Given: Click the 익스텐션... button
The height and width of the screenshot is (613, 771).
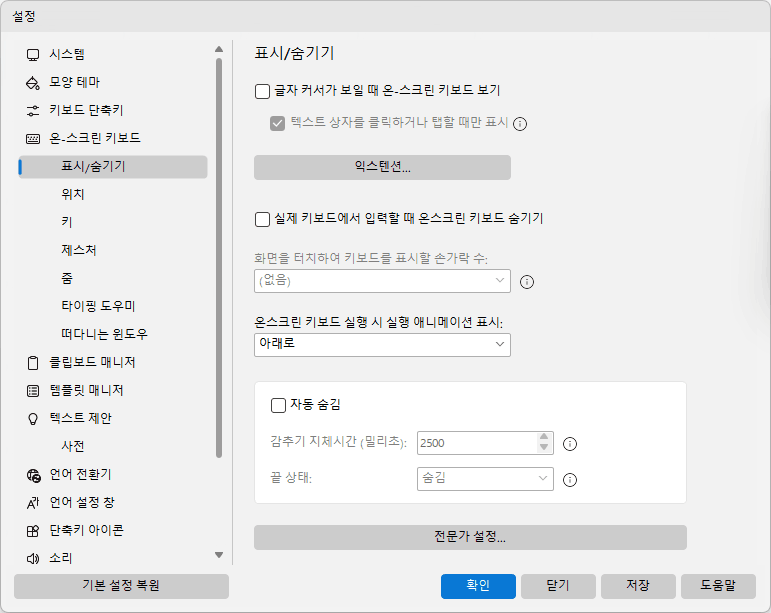Looking at the screenshot, I should (x=382, y=167).
